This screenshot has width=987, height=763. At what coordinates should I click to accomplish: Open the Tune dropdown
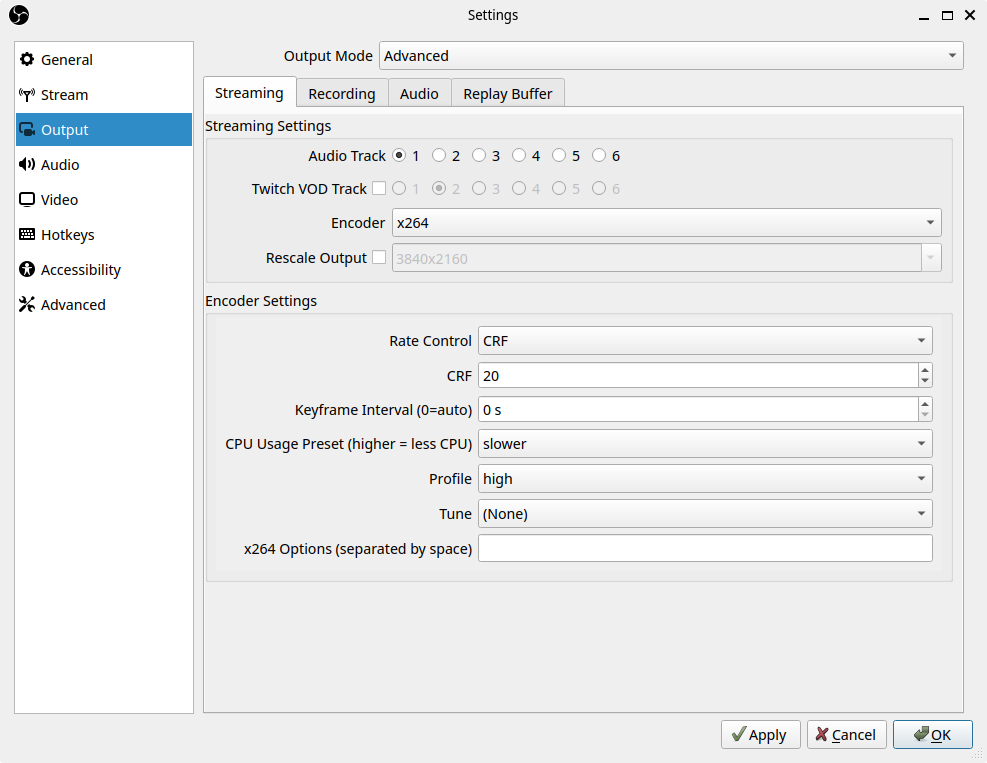(705, 513)
